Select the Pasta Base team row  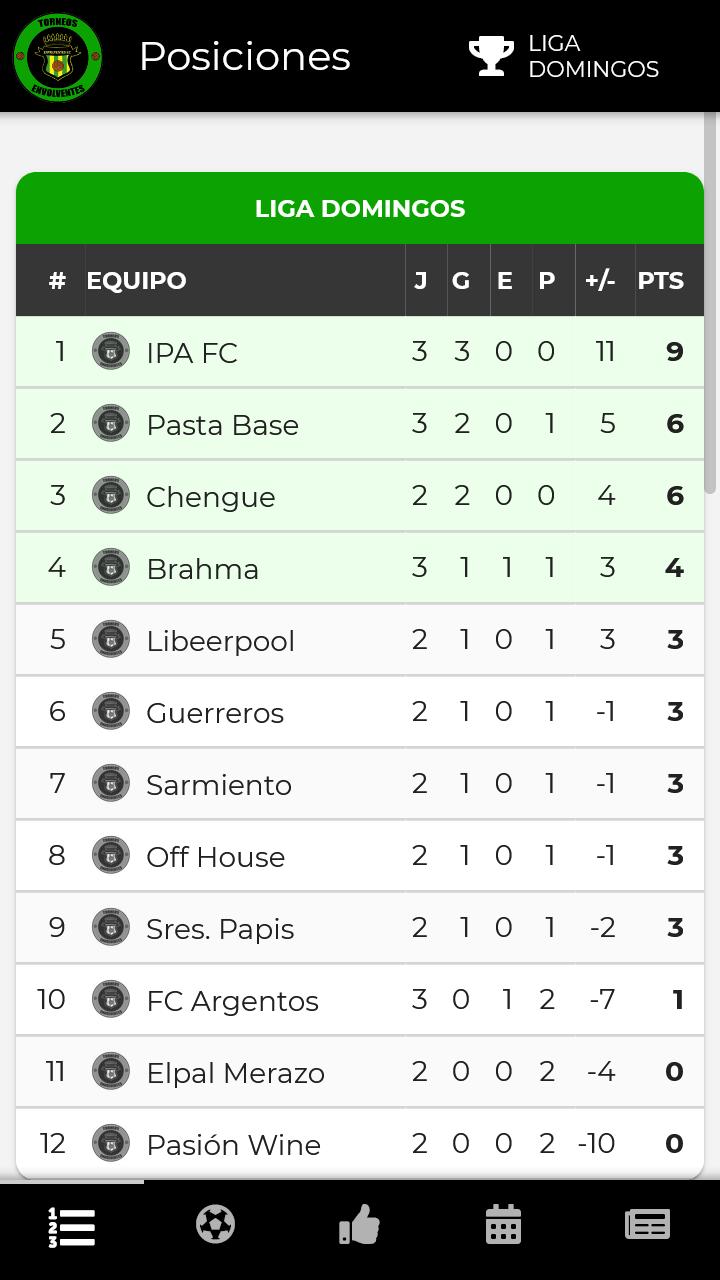(x=360, y=424)
